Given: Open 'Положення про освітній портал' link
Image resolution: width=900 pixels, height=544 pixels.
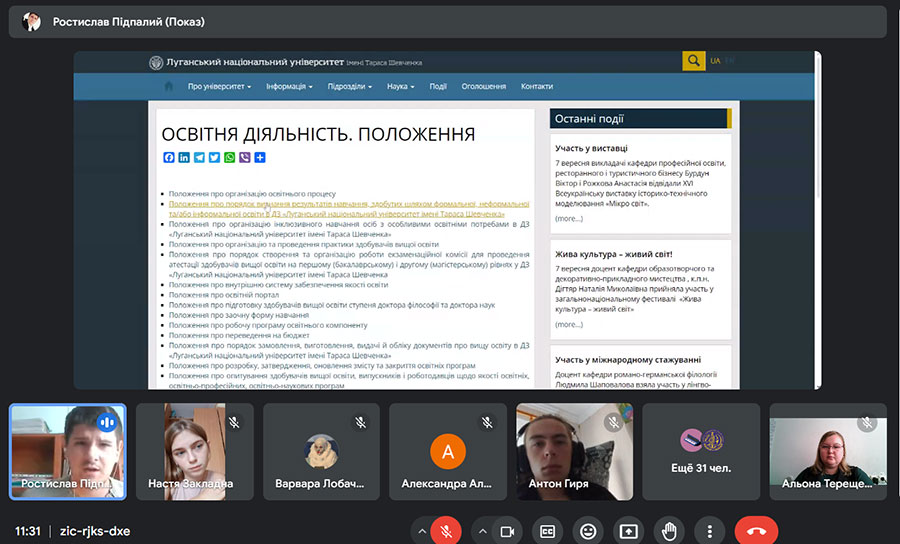Looking at the screenshot, I should point(223,295).
